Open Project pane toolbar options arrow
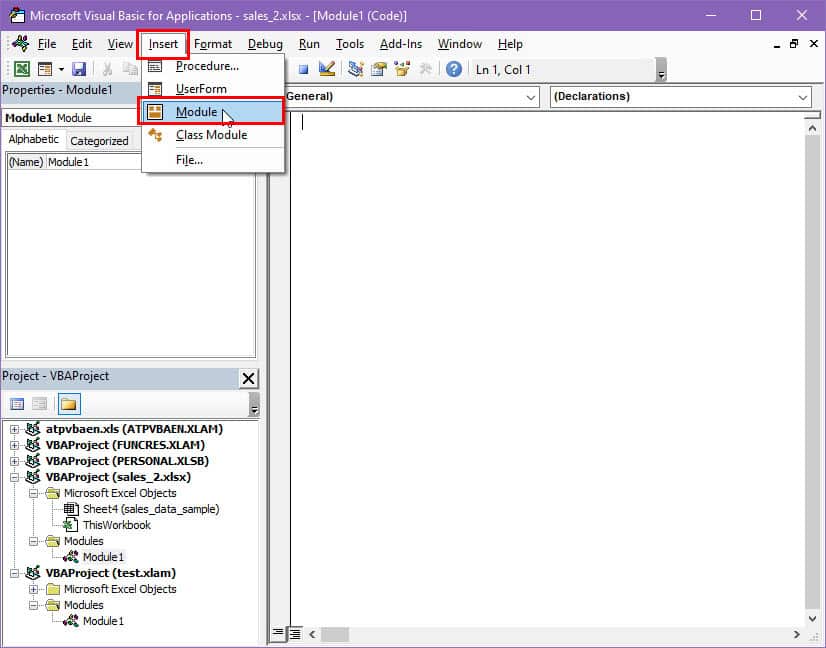 point(254,404)
